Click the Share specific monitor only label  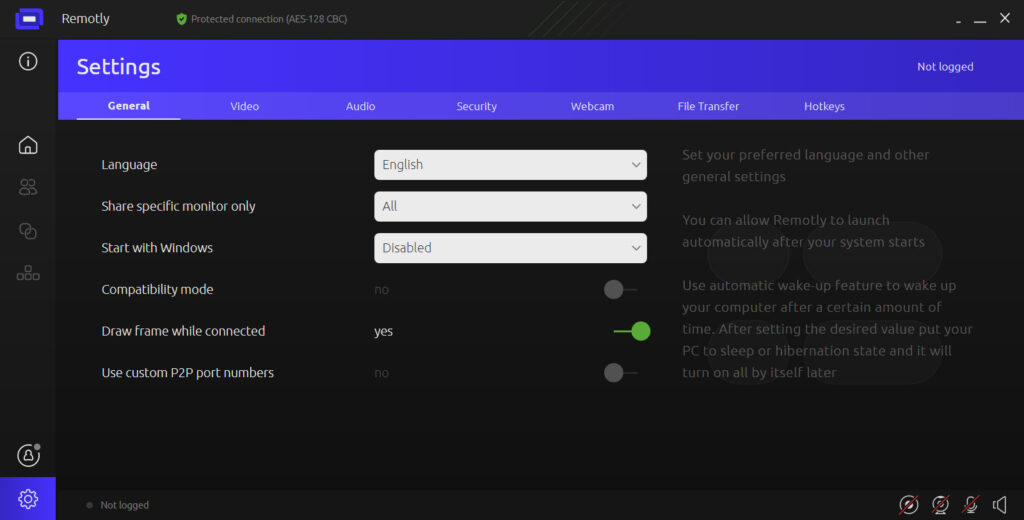pyautogui.click(x=178, y=206)
